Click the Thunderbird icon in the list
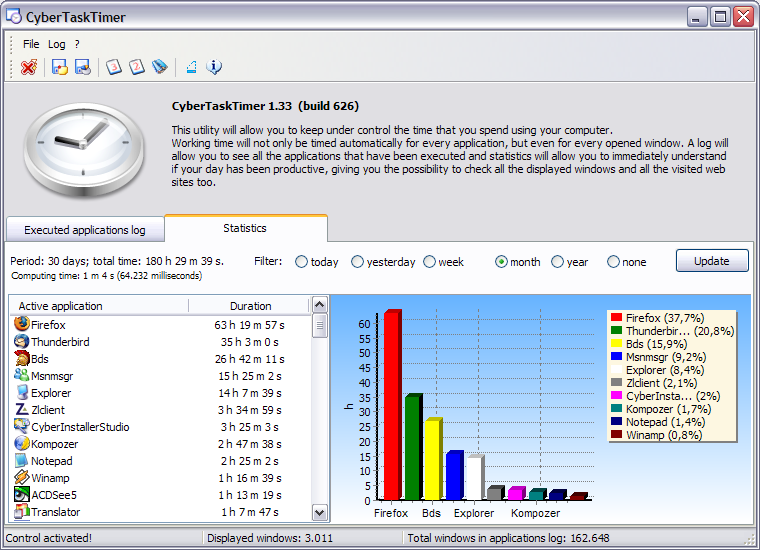This screenshot has width=760, height=550. 22,341
